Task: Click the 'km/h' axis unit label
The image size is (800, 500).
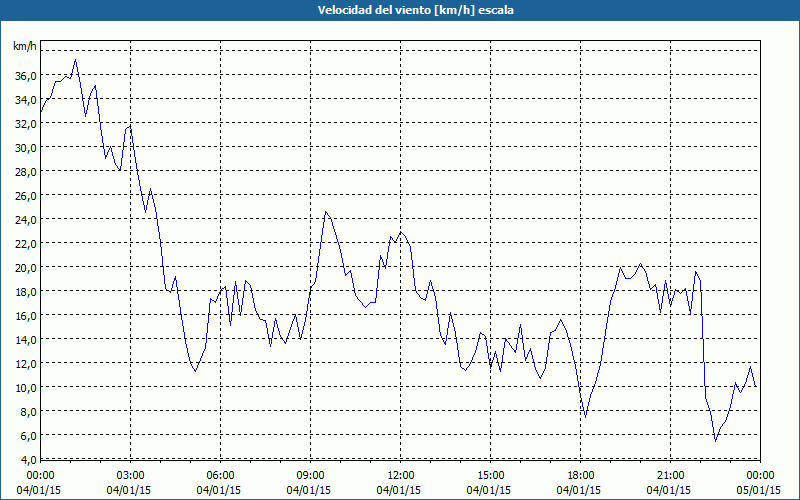Action: pyautogui.click(x=24, y=46)
